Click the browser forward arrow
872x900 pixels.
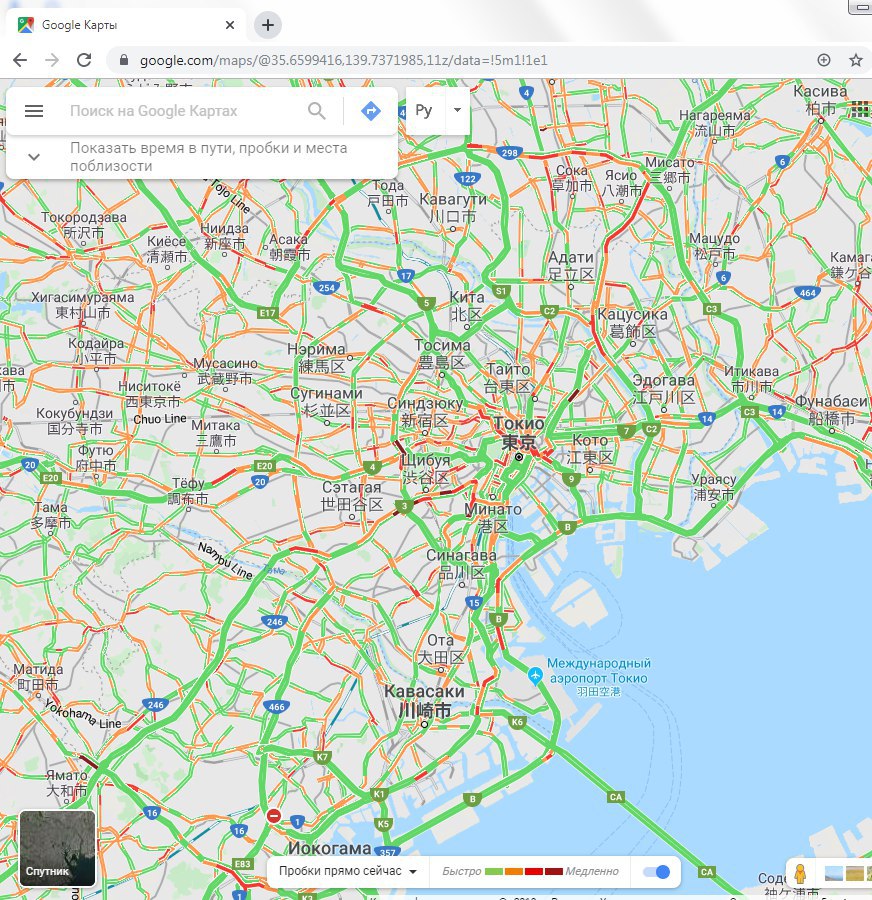click(x=52, y=60)
